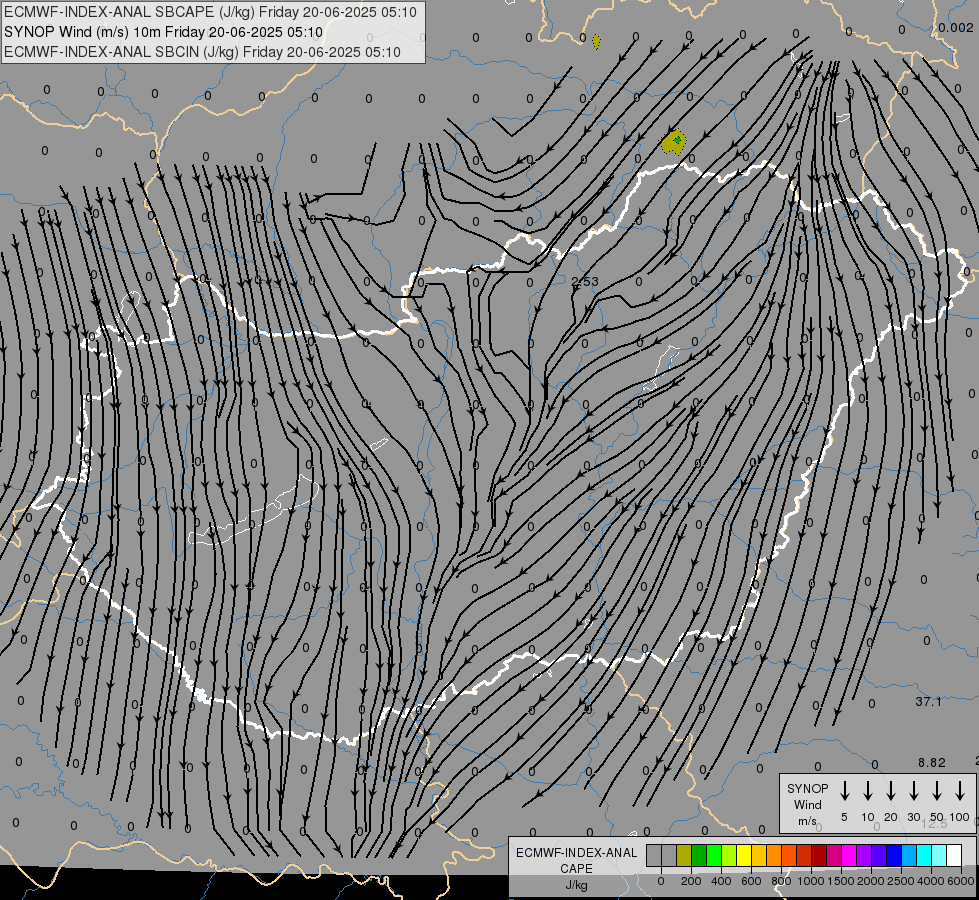Image resolution: width=979 pixels, height=900 pixels.
Task: Pick the first grey swatch of the CAPE scale
Action: point(654,855)
